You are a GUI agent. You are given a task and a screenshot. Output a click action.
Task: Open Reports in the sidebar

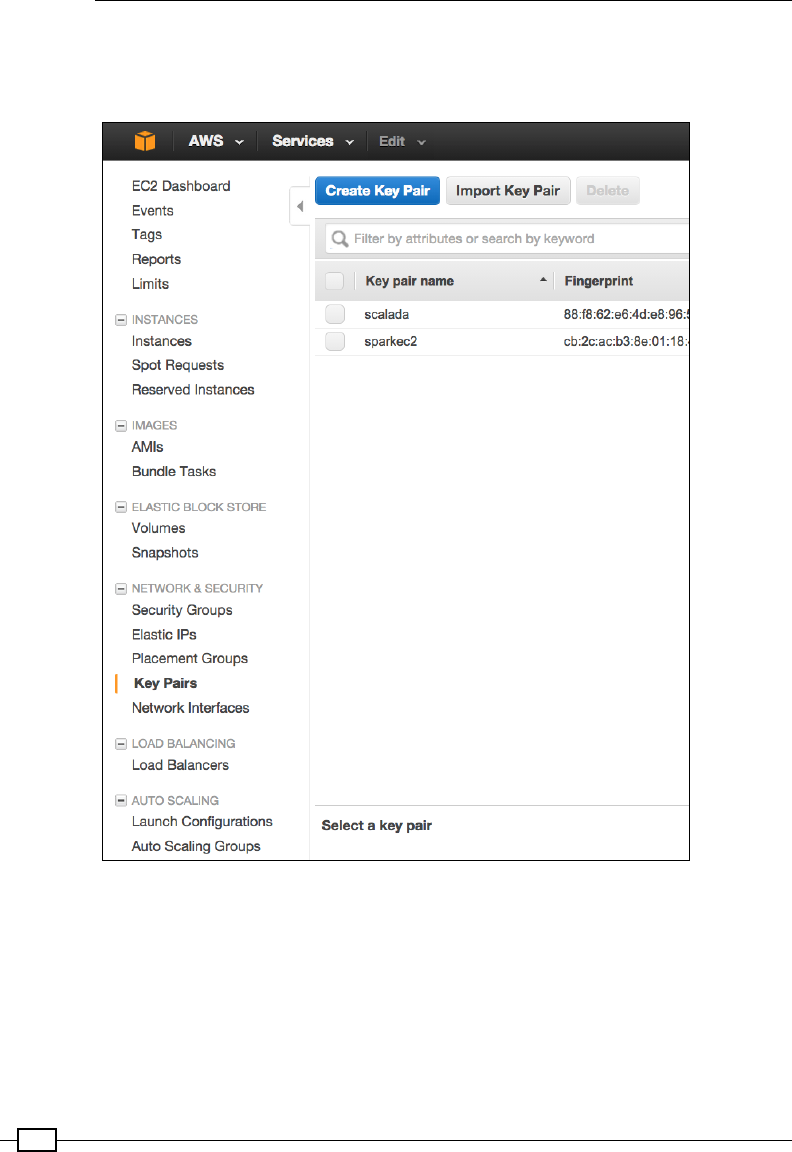click(156, 259)
